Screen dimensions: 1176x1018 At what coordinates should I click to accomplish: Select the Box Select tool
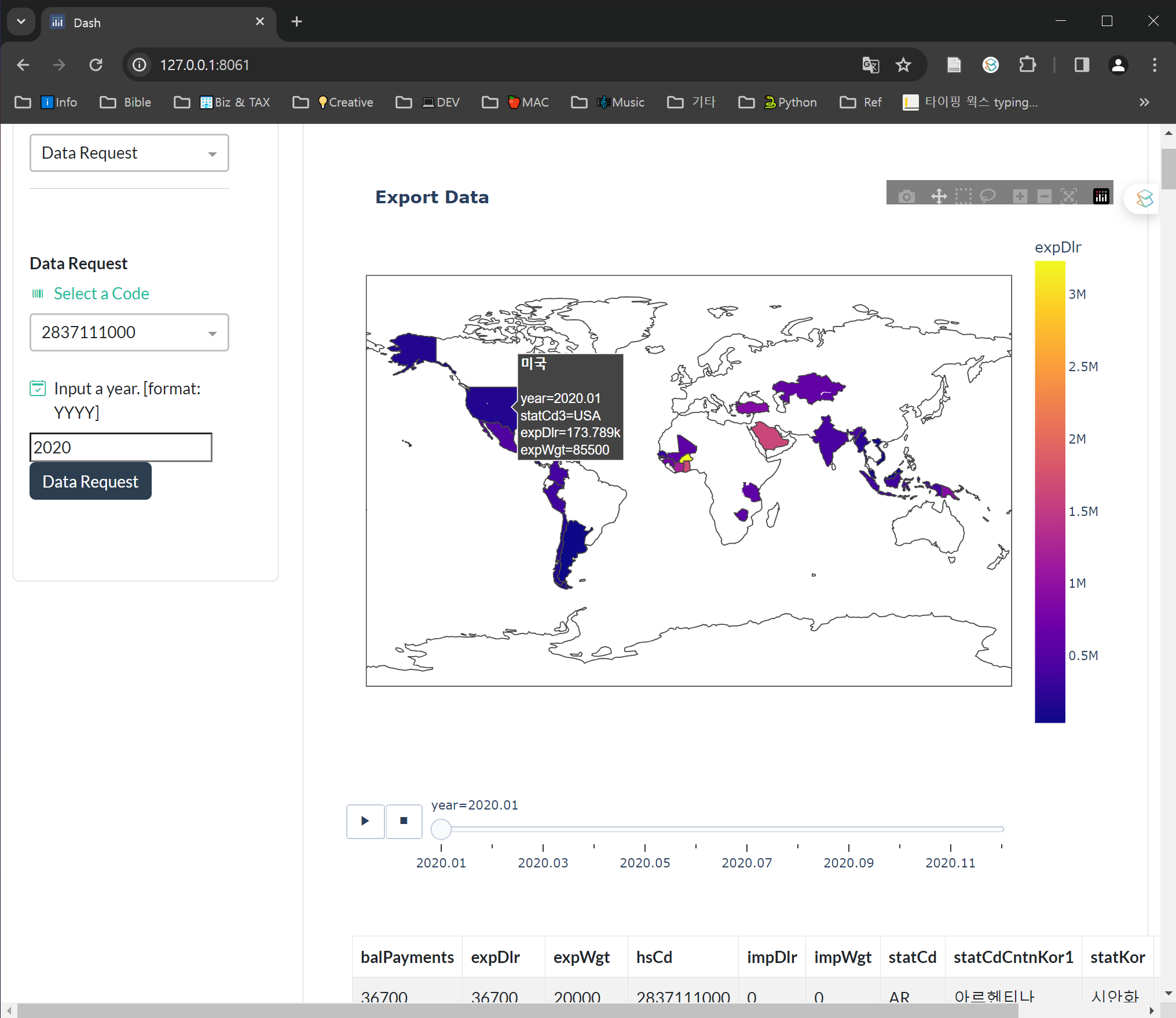tap(963, 196)
